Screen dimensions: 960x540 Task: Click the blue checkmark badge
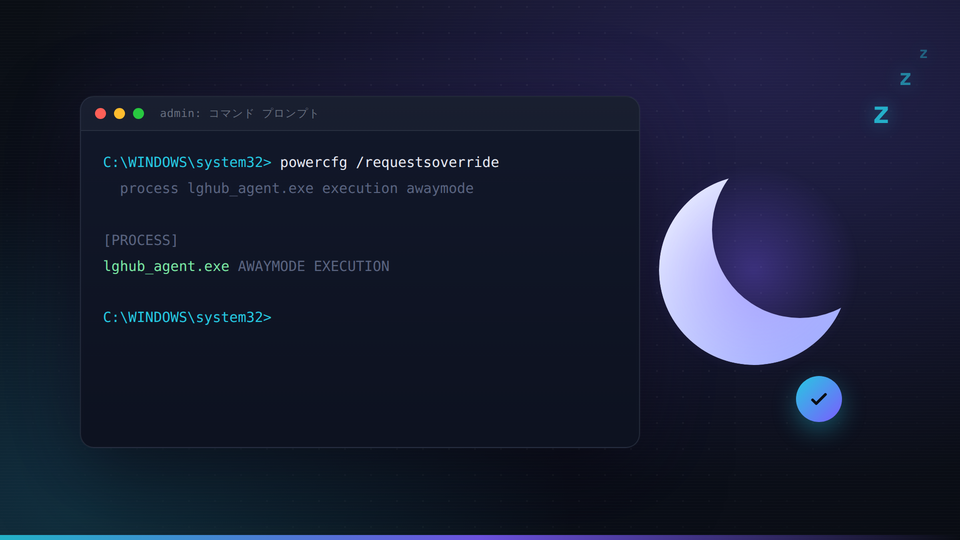pyautogui.click(x=819, y=399)
